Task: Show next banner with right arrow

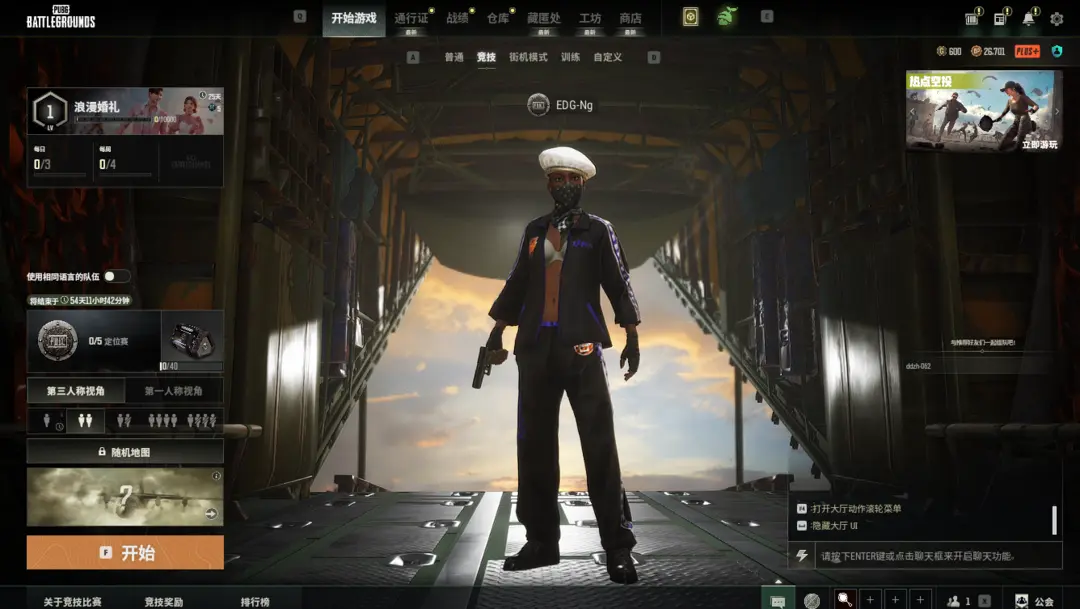Action: click(x=1057, y=111)
